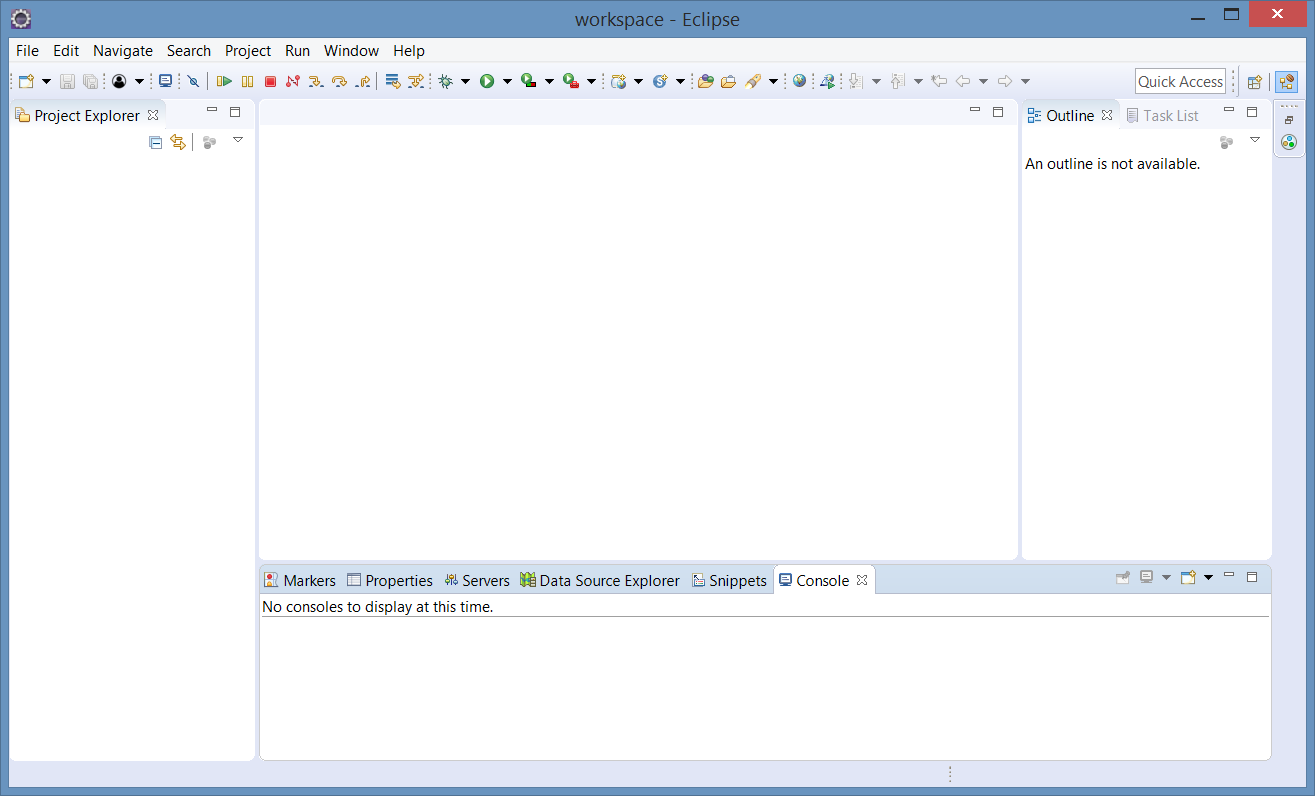This screenshot has width=1315, height=796.
Task: Toggle the Java EE perspective button
Action: pyautogui.click(x=1286, y=82)
